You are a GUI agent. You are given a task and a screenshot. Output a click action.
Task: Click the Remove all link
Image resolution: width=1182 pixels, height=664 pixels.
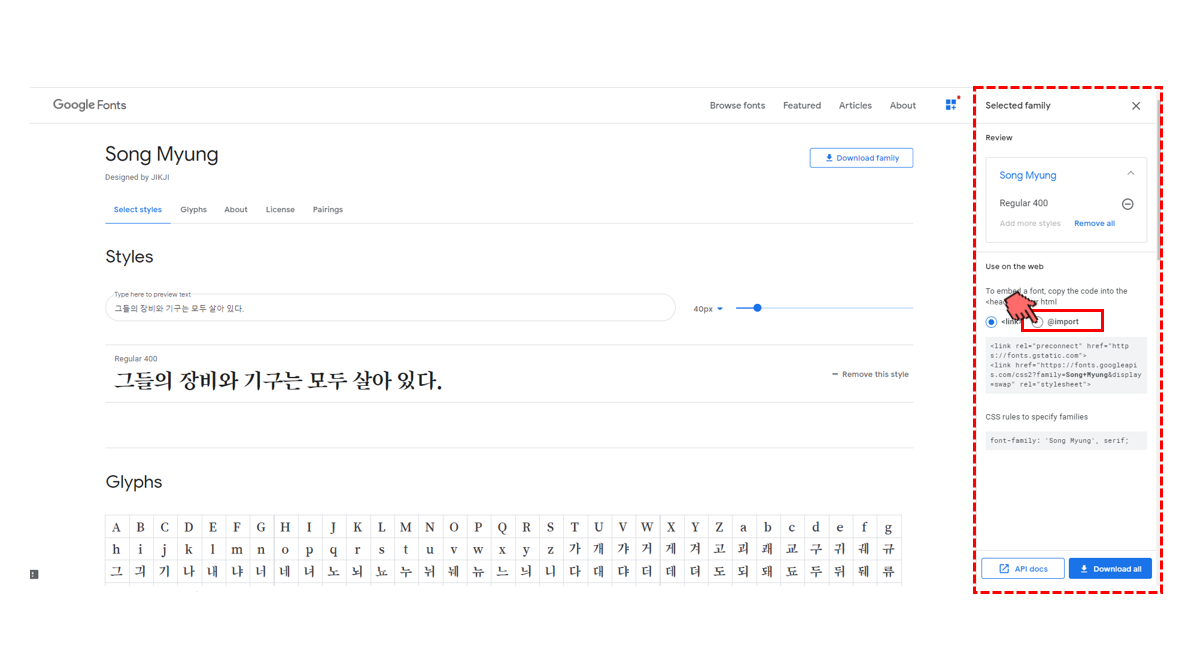click(1094, 223)
